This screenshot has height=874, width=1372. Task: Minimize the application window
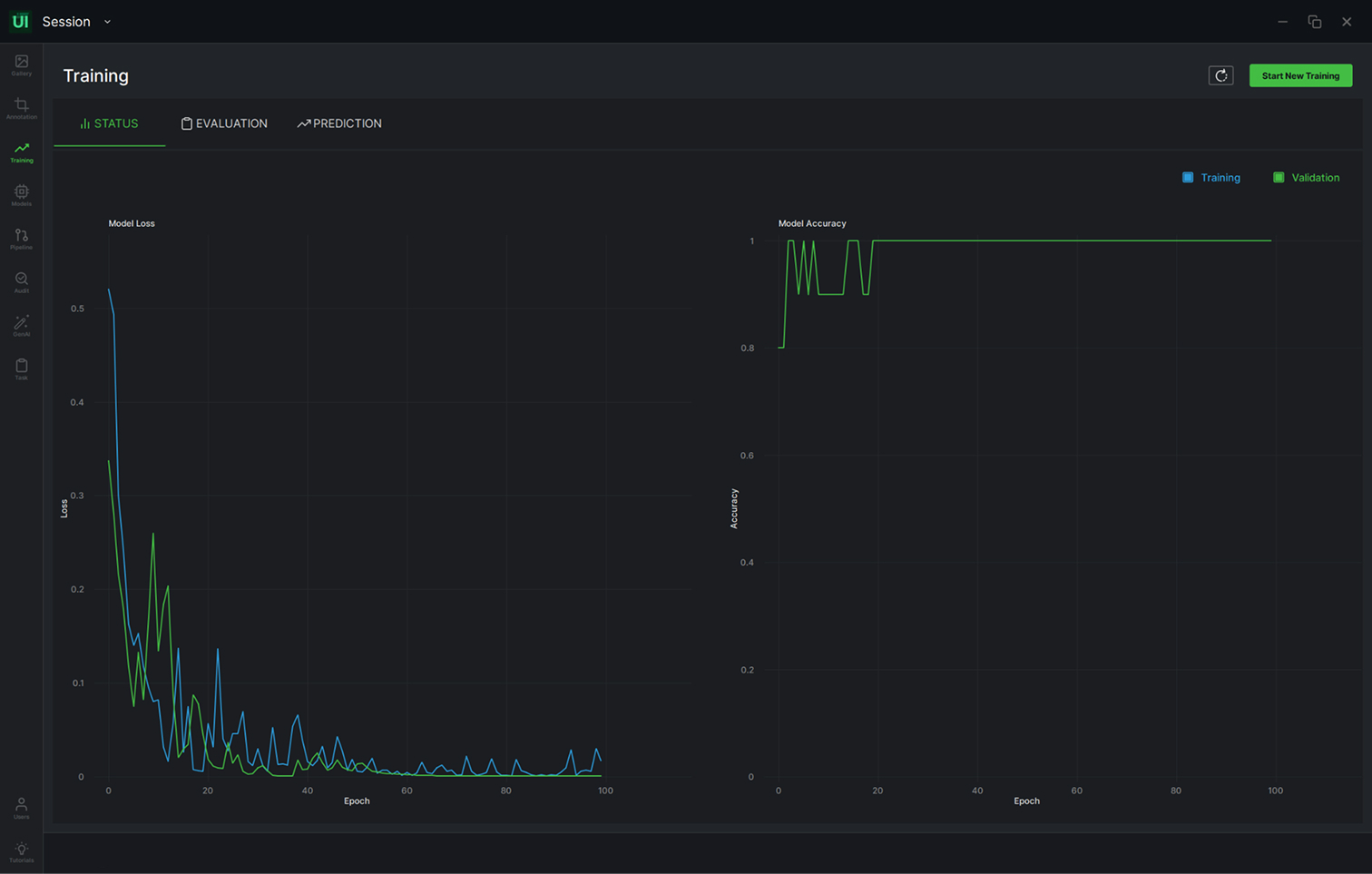(1282, 22)
